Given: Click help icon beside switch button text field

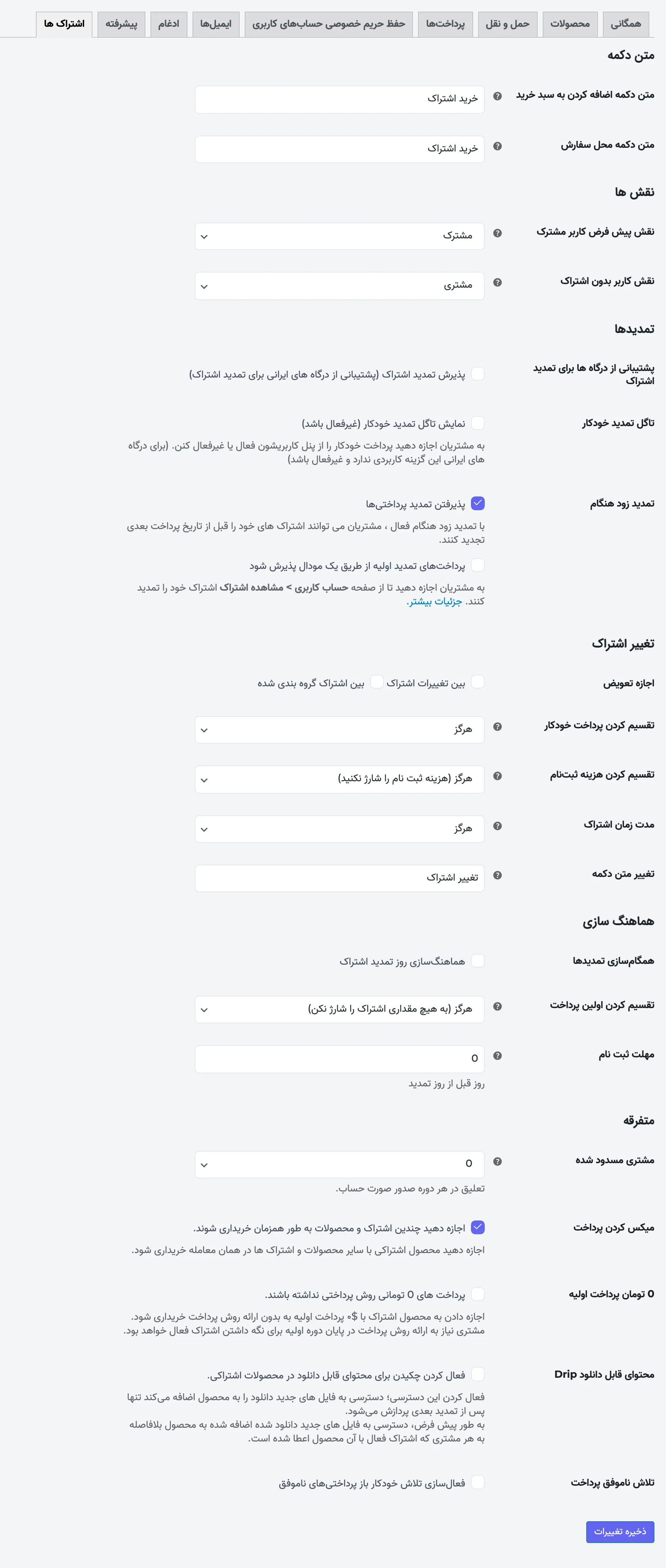Looking at the screenshot, I should [x=497, y=875].
